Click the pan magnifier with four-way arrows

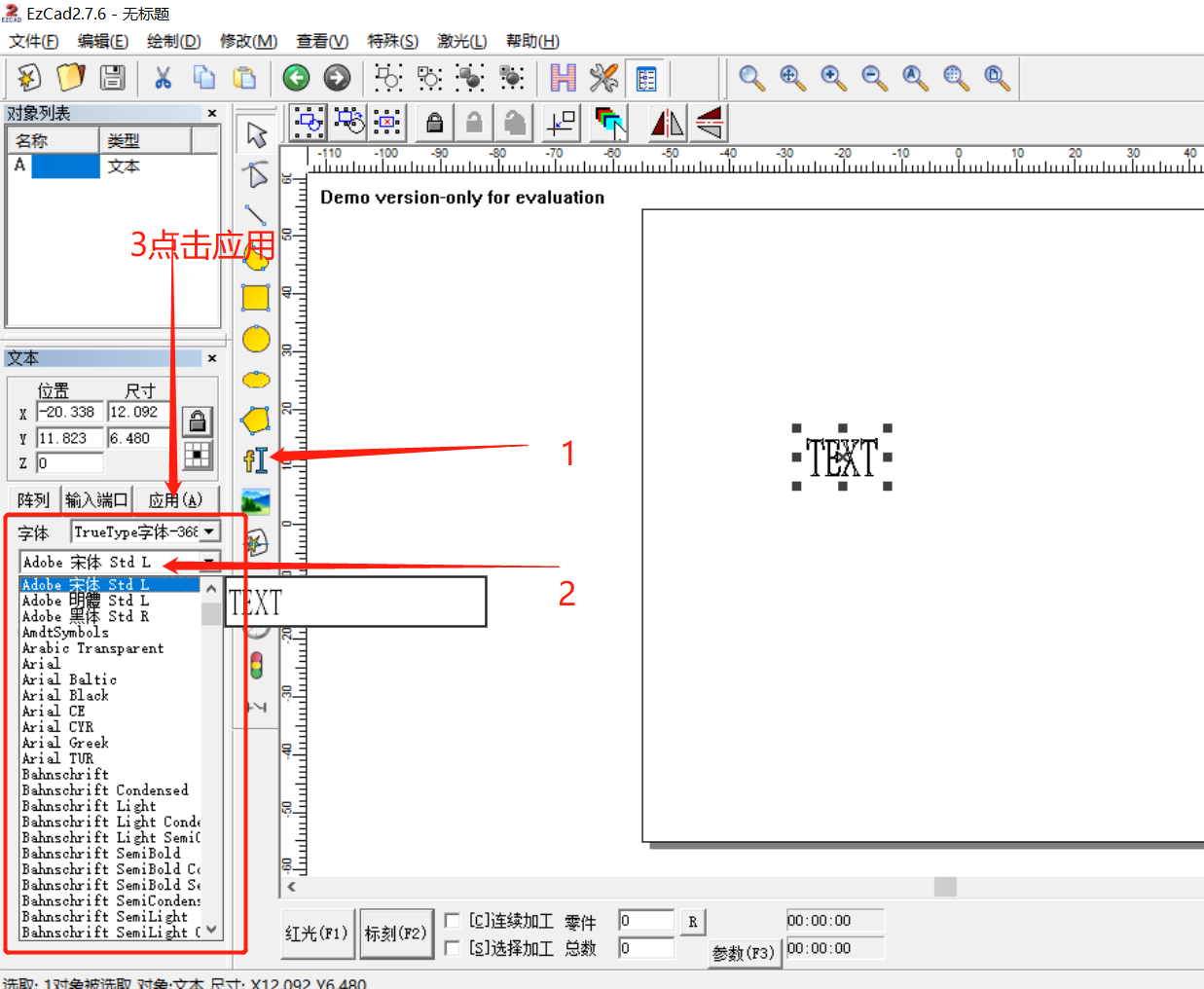tap(792, 78)
